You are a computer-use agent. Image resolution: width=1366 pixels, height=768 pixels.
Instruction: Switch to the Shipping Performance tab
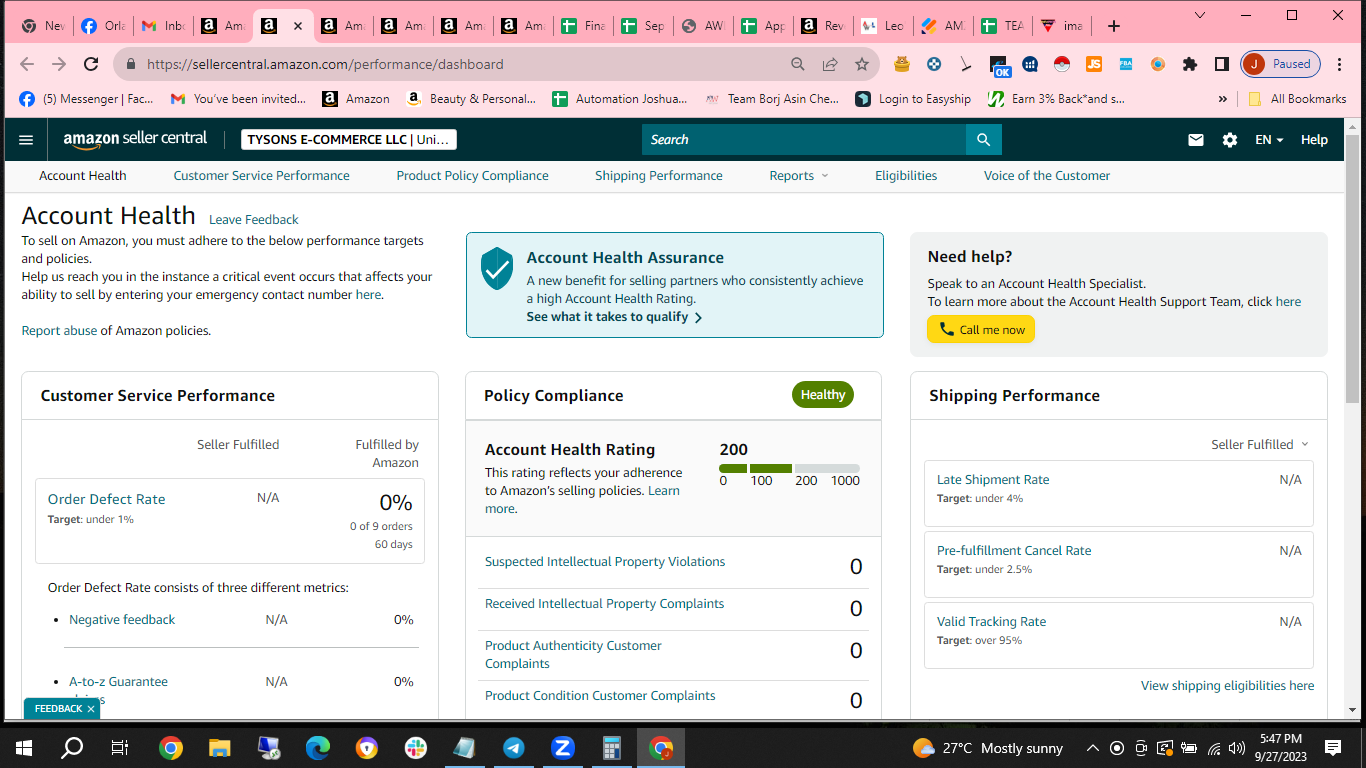tap(659, 175)
